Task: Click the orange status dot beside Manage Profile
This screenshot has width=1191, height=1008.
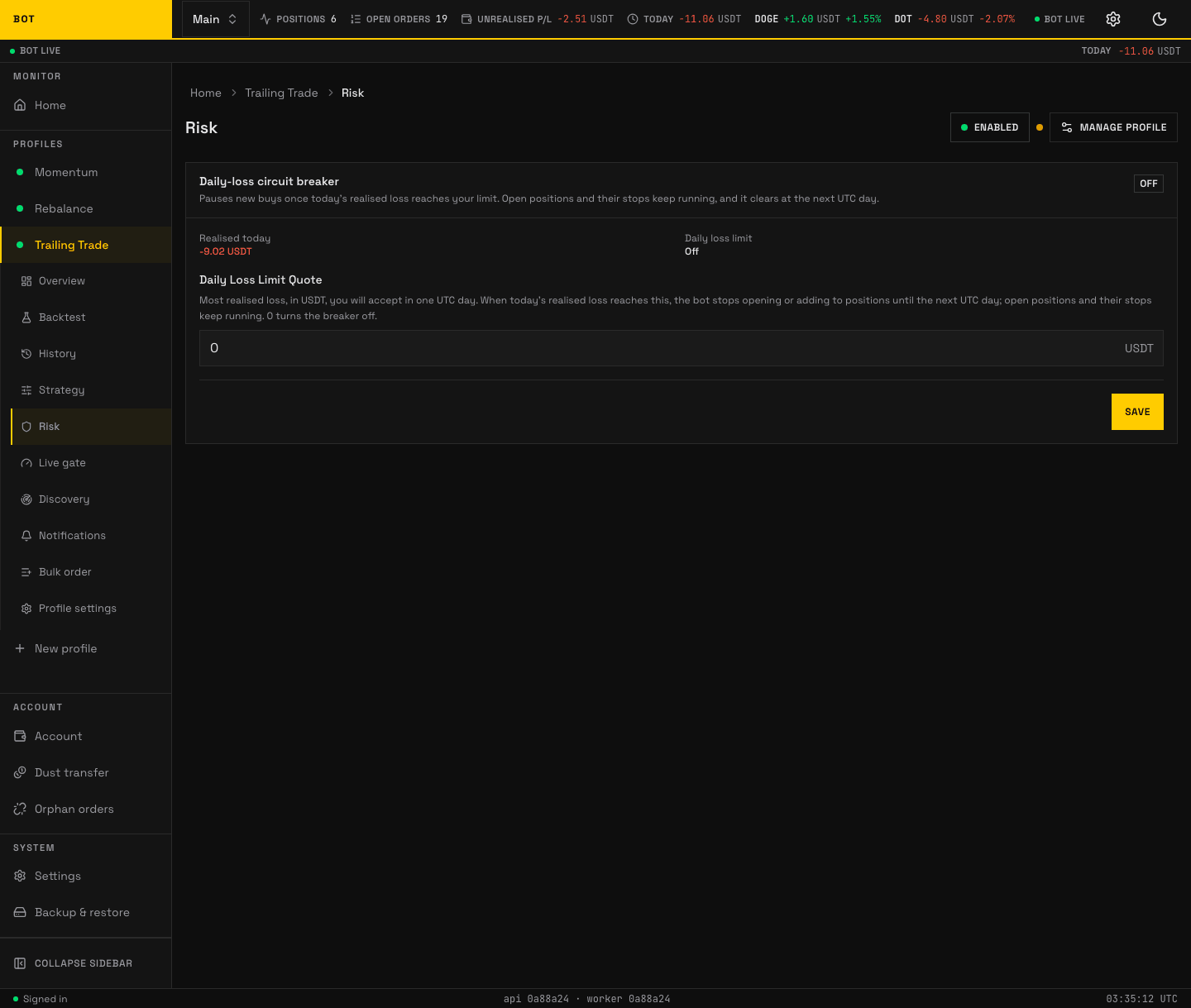Action: click(x=1040, y=127)
